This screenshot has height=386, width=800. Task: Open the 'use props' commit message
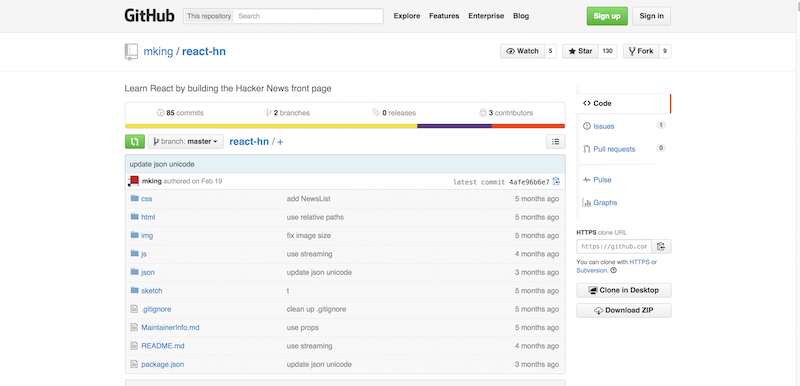click(303, 327)
